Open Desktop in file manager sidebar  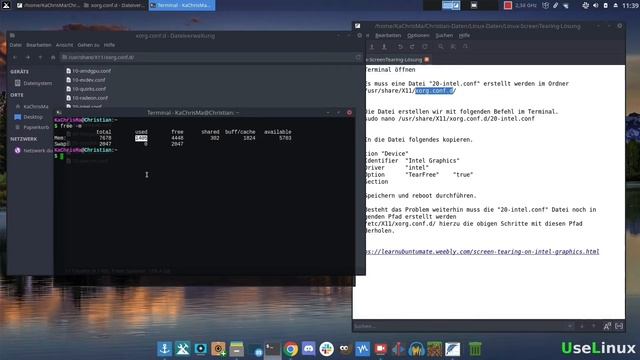coord(29,117)
